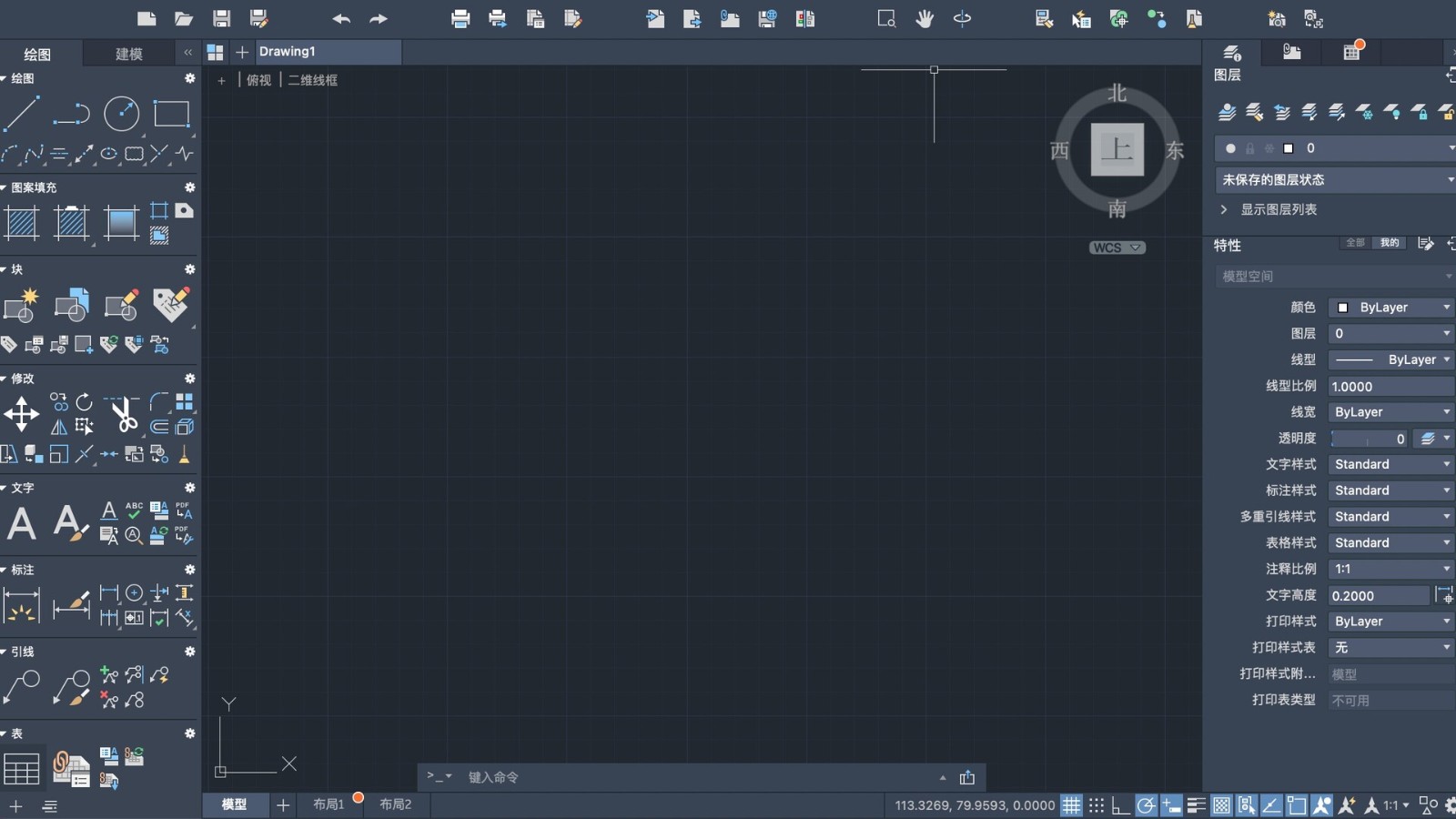Select the Line drawing tool
Viewport: 1456px width, 819px height.
[x=22, y=114]
